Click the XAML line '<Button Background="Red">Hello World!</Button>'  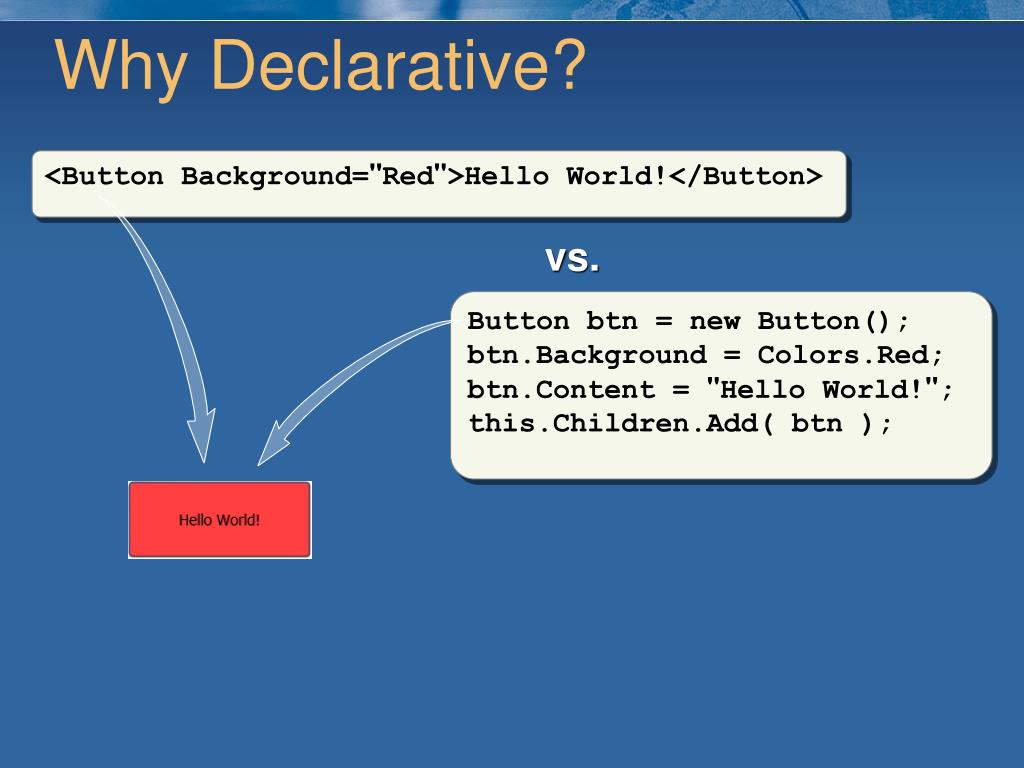click(434, 176)
